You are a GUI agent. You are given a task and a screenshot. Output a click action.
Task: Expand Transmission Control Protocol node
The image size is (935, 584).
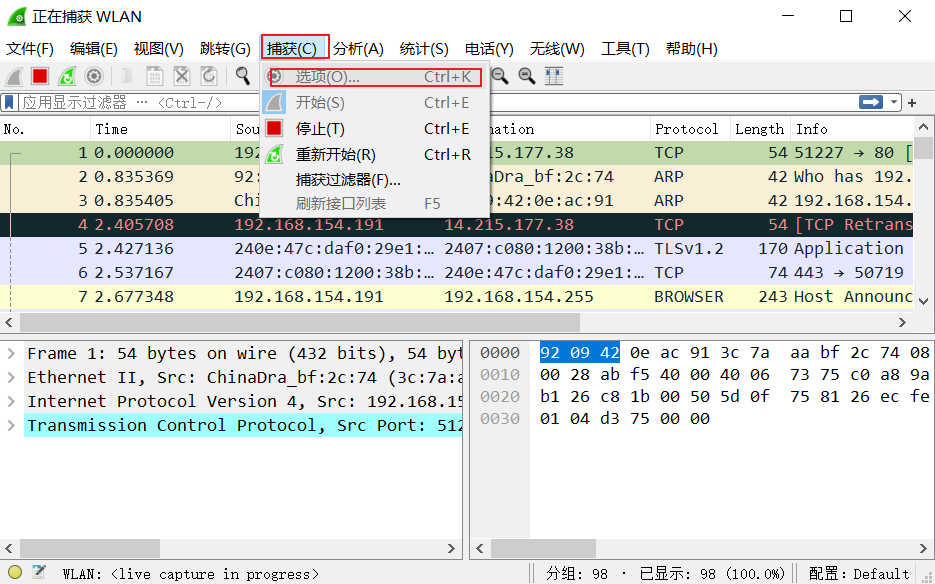(x=11, y=425)
